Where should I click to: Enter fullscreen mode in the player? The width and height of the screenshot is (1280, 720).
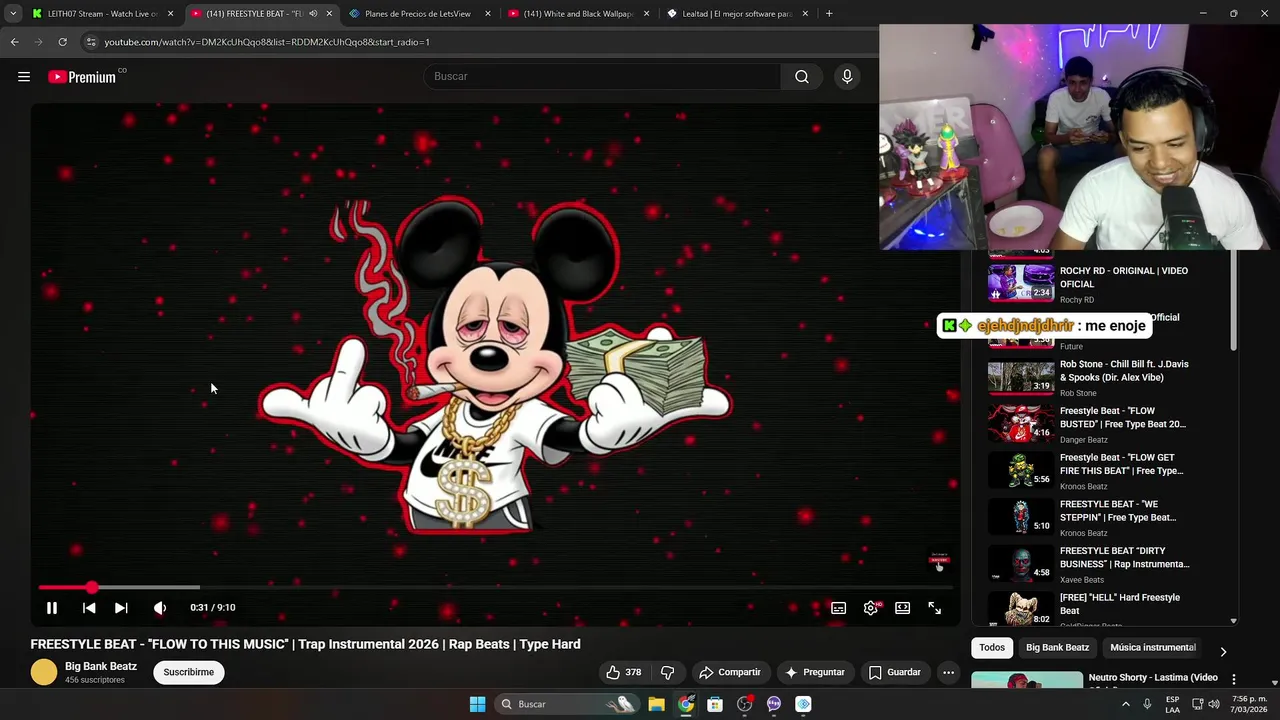point(935,608)
